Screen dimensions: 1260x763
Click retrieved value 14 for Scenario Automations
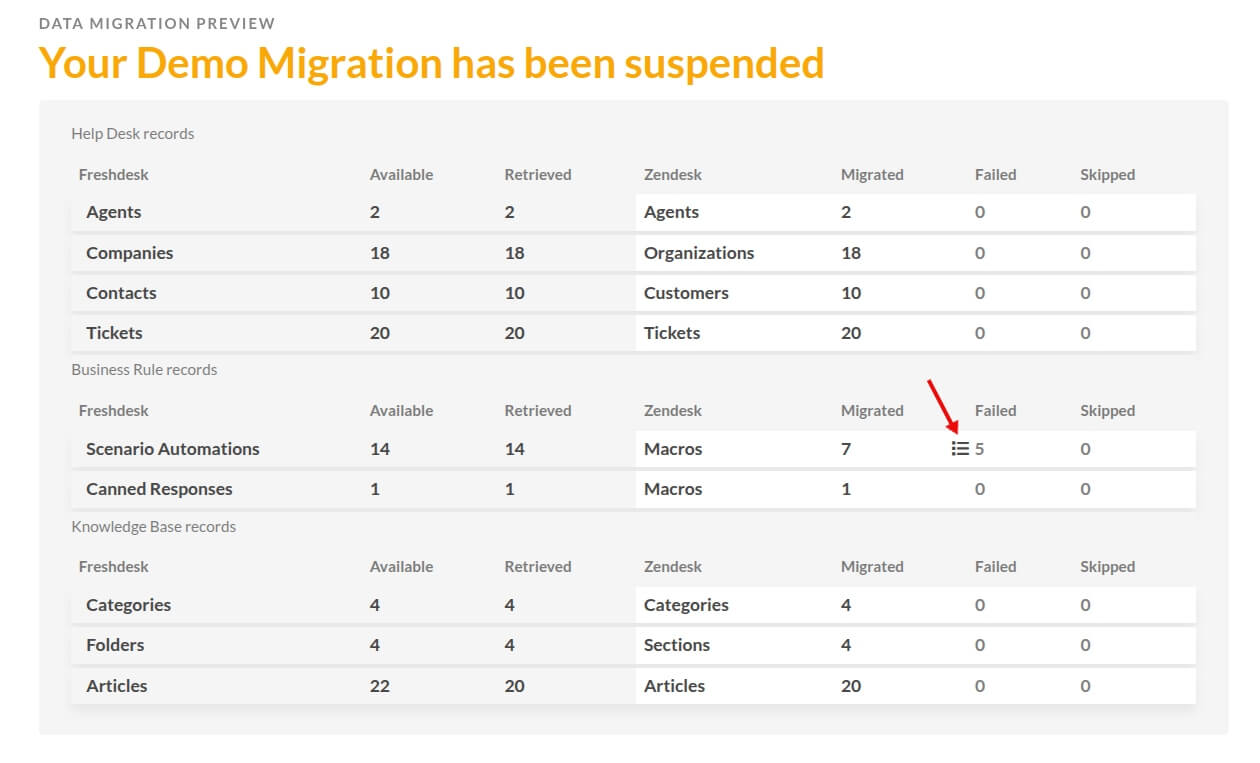[514, 449]
